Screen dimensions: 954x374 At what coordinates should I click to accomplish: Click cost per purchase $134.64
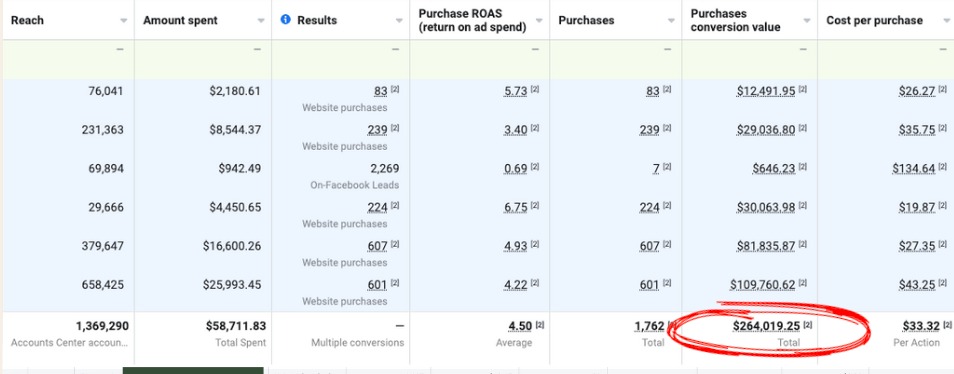[914, 168]
